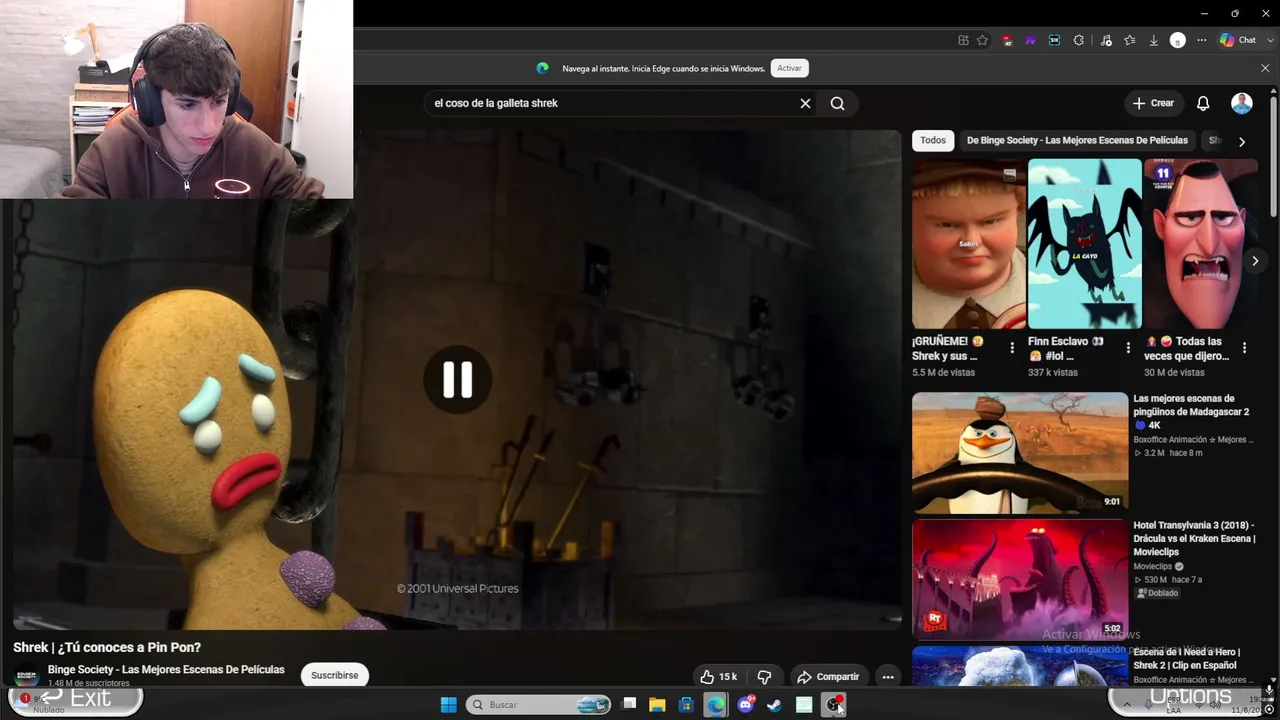Image resolution: width=1280 pixels, height=720 pixels.
Task: Open more actions menu below the video
Action: (x=887, y=677)
